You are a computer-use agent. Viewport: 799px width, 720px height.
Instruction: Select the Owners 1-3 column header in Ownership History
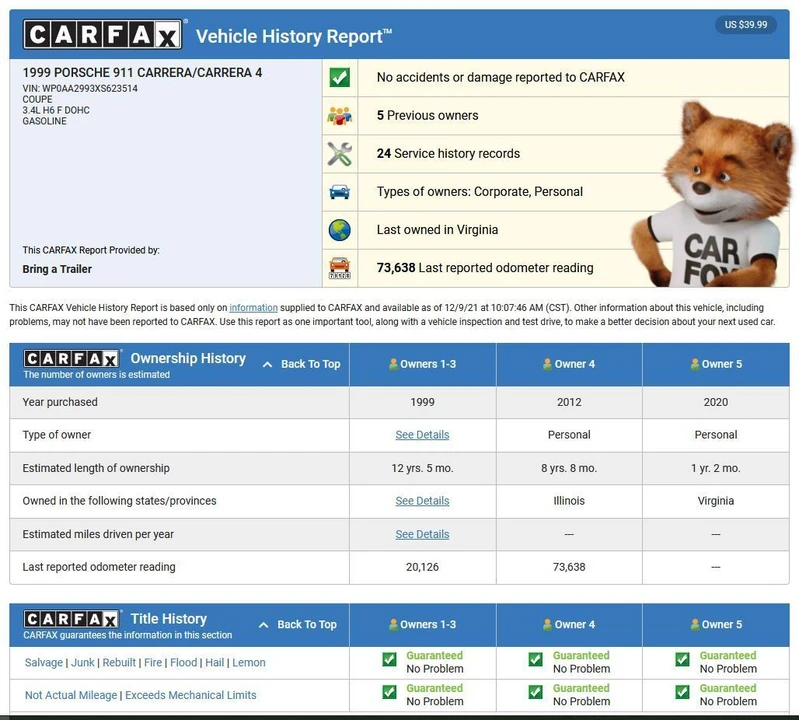pyautogui.click(x=422, y=364)
